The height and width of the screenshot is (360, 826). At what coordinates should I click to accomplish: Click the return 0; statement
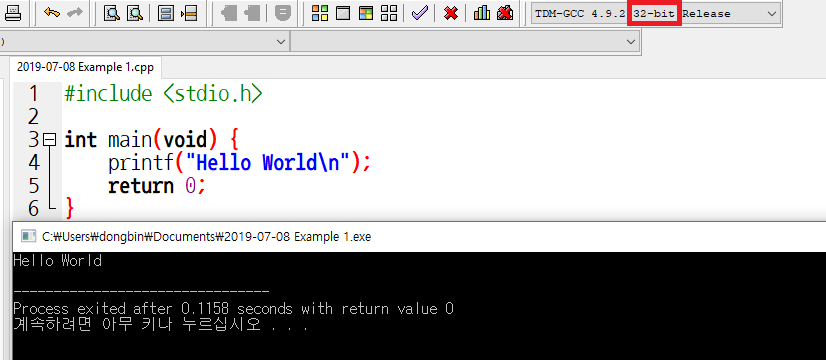pyautogui.click(x=156, y=186)
